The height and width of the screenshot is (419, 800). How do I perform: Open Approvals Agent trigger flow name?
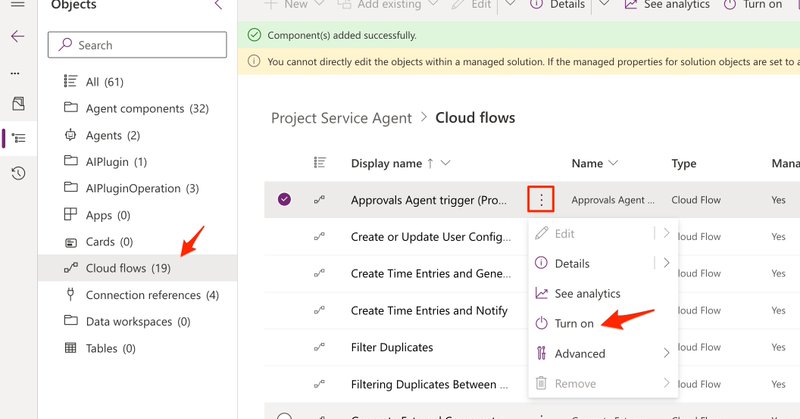point(429,200)
